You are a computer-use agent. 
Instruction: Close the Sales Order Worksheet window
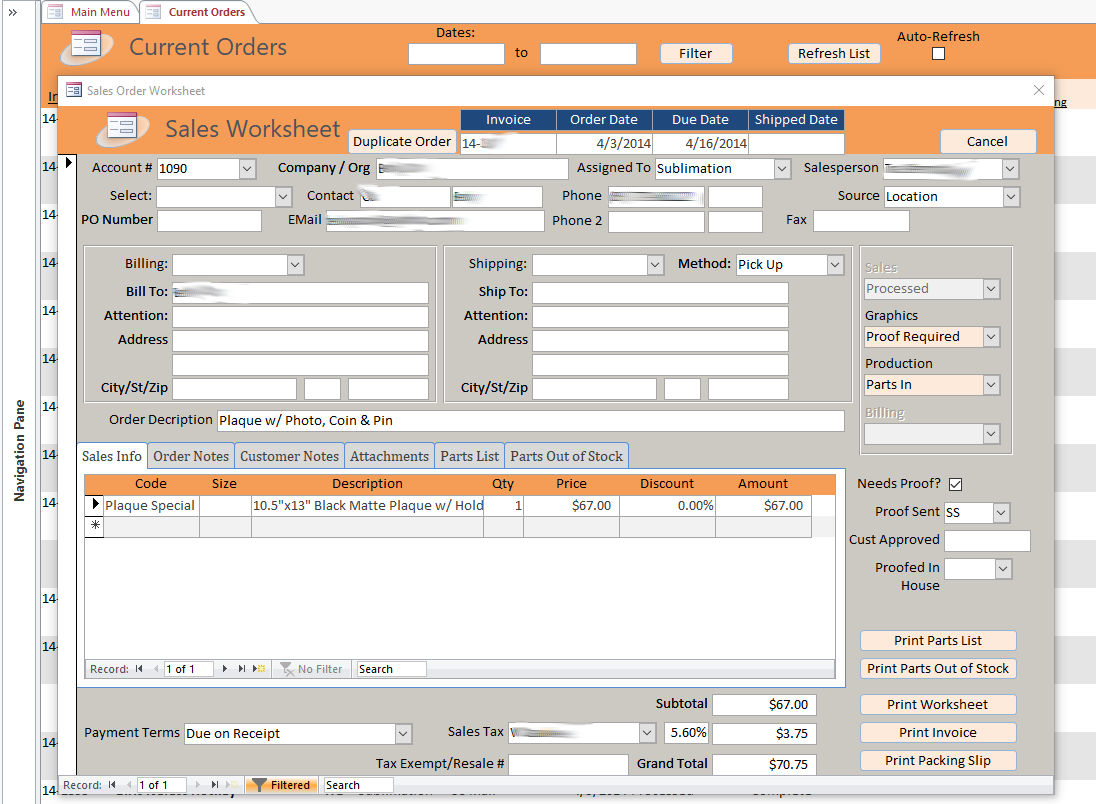tap(1038, 90)
